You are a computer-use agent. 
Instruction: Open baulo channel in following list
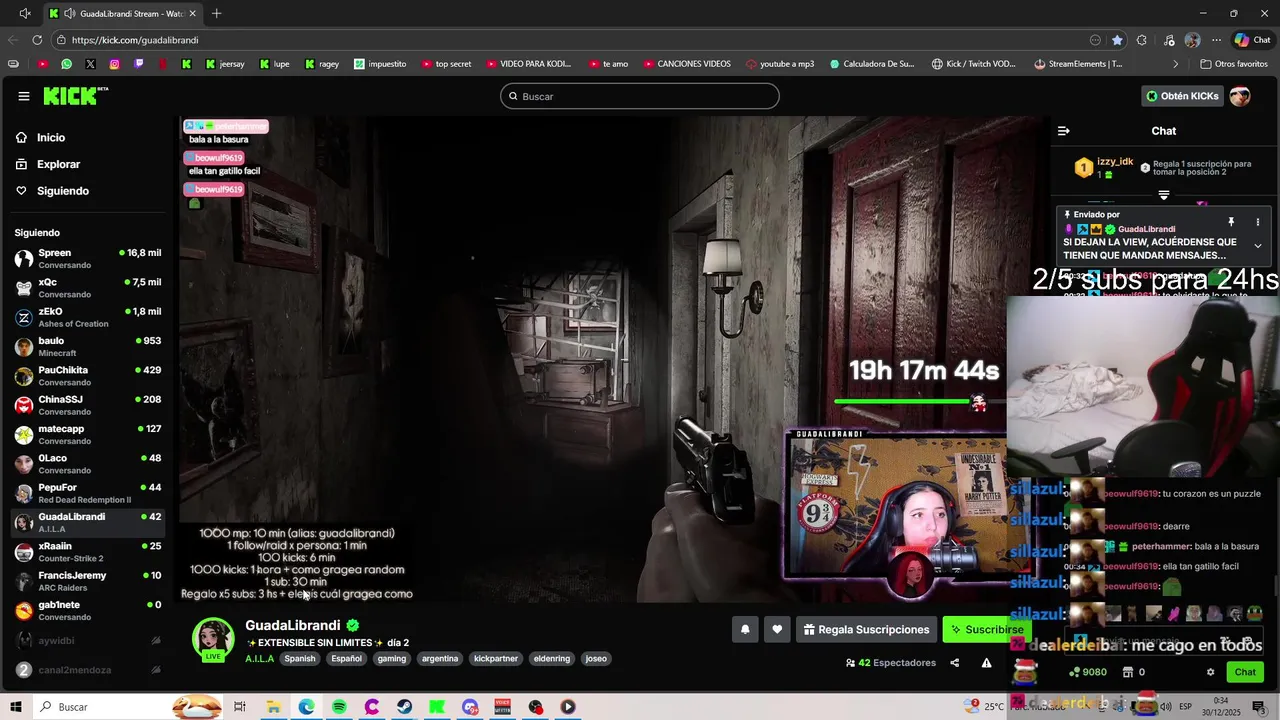(x=88, y=346)
